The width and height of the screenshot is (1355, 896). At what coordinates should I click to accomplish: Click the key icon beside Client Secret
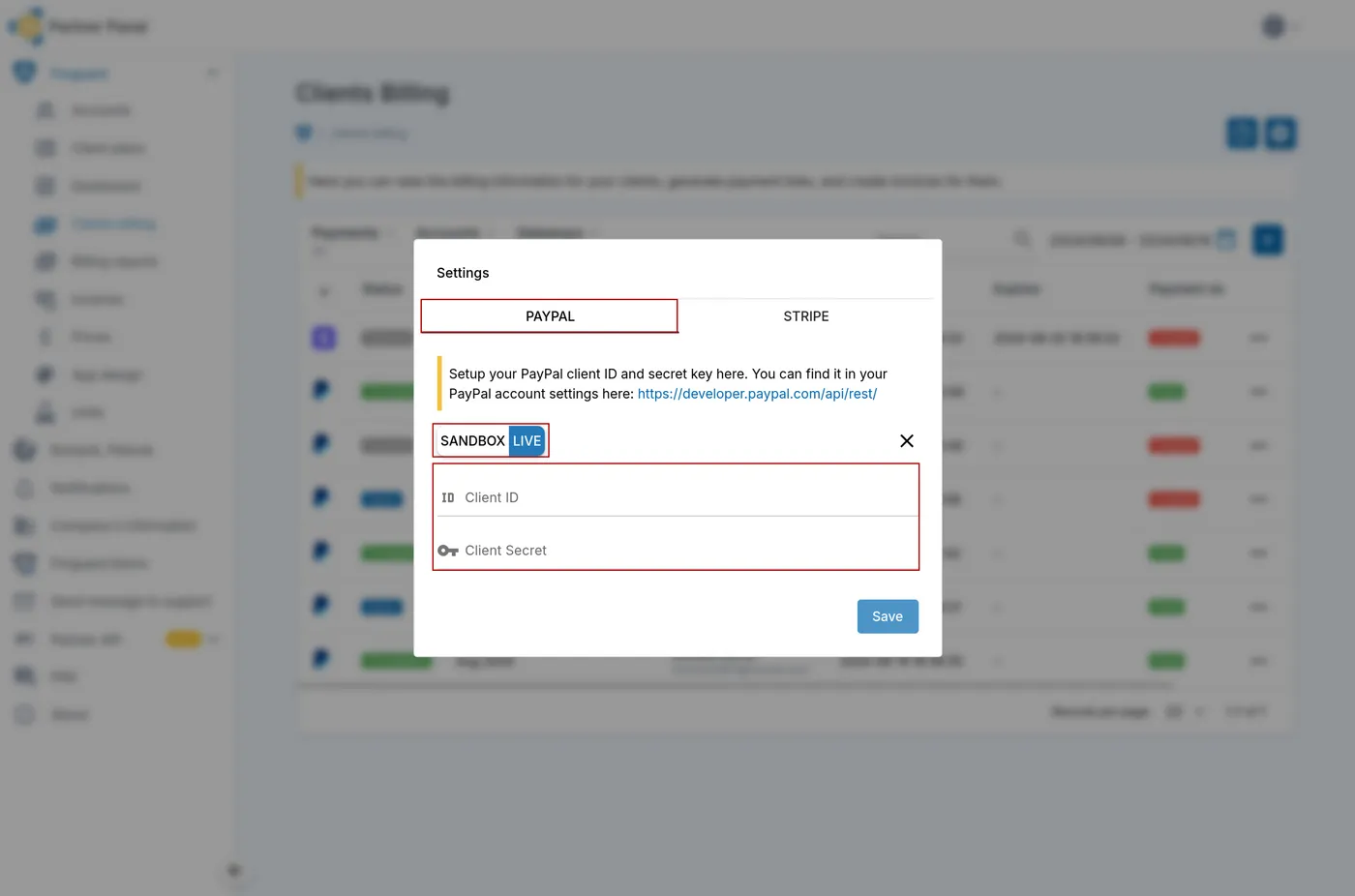click(x=448, y=551)
